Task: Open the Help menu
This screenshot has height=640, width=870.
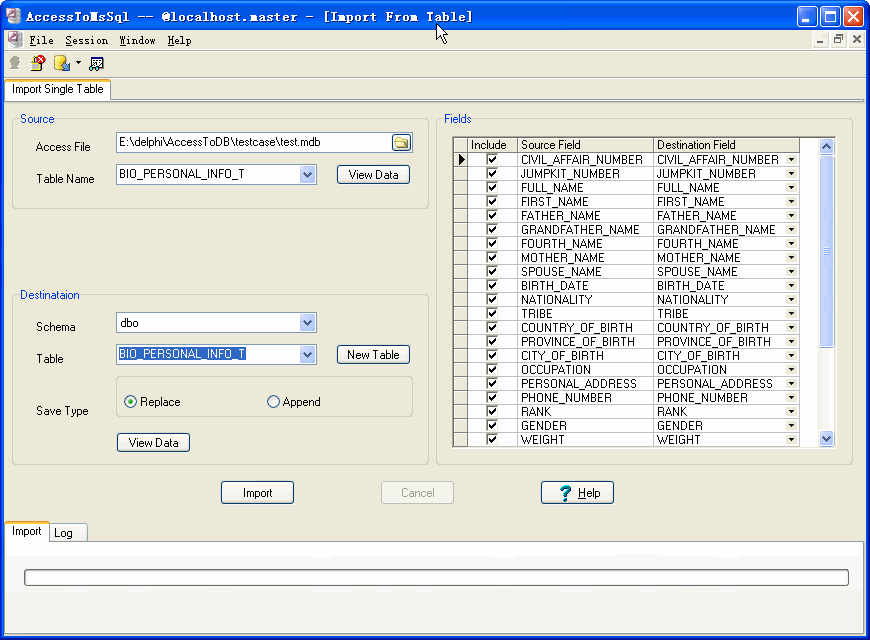Action: click(x=179, y=41)
